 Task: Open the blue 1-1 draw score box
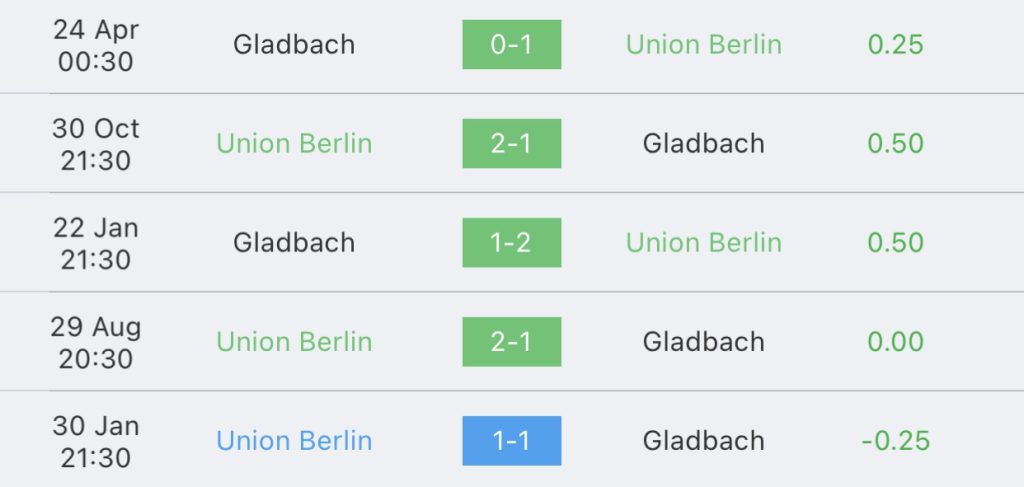511,441
